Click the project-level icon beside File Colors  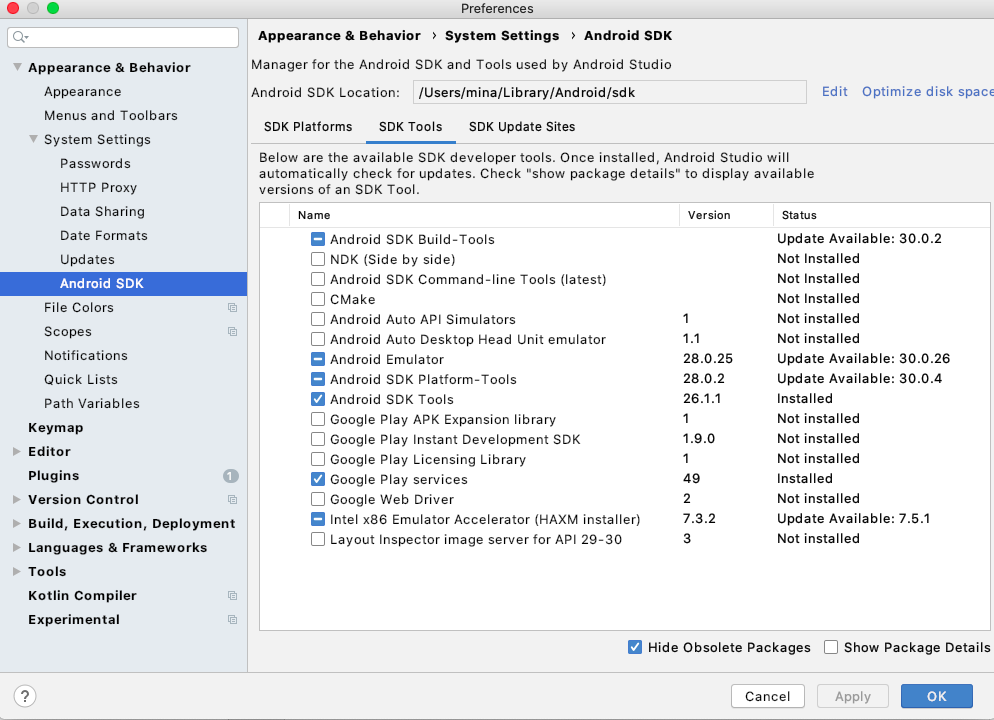[233, 307]
